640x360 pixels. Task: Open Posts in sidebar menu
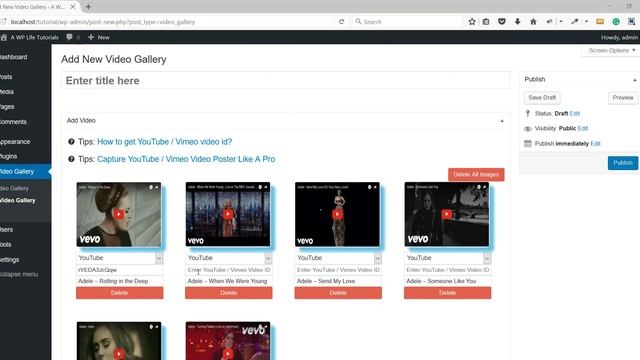pyautogui.click(x=6, y=77)
